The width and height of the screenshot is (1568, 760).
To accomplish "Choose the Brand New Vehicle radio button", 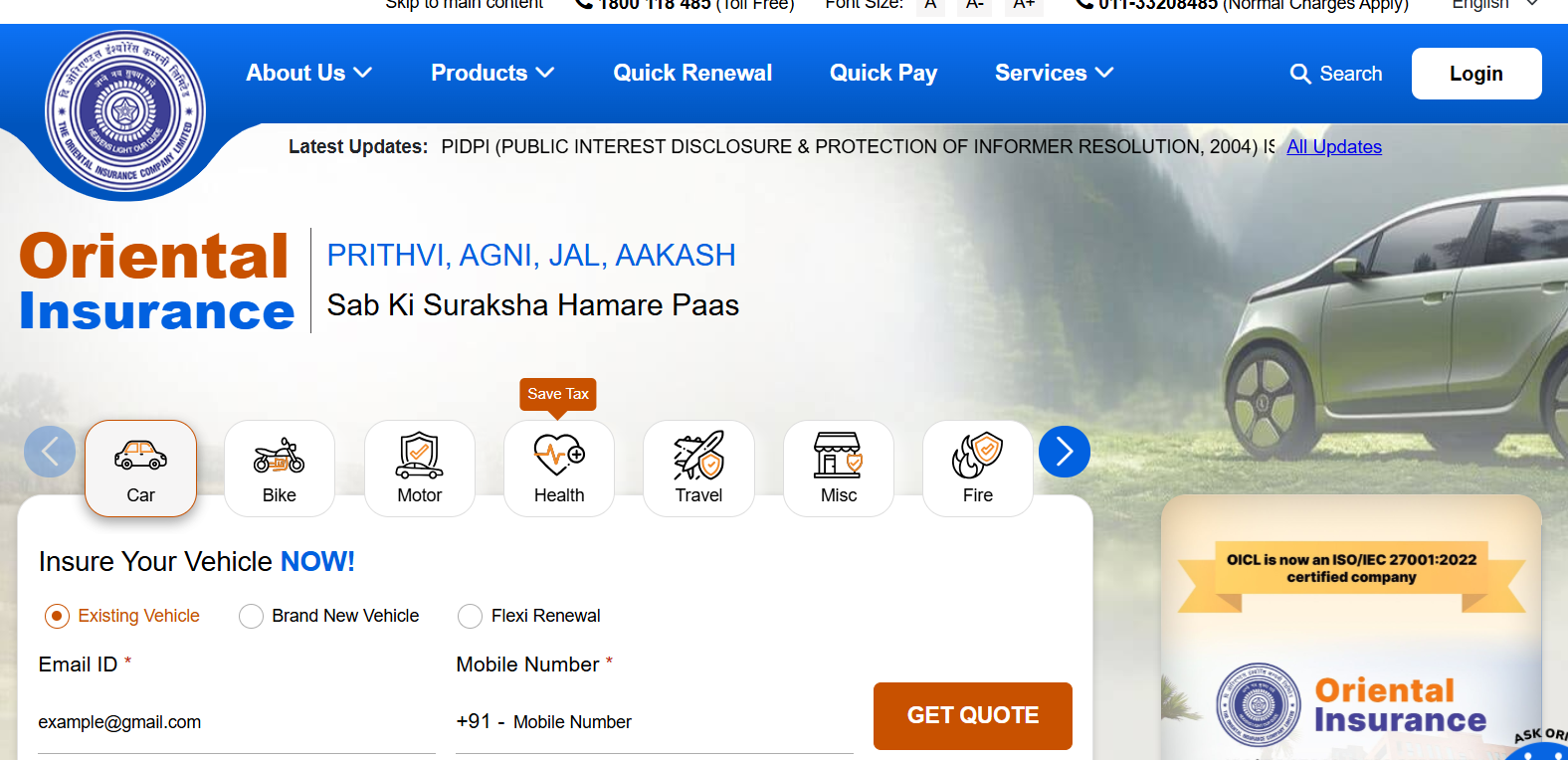I will pos(251,616).
